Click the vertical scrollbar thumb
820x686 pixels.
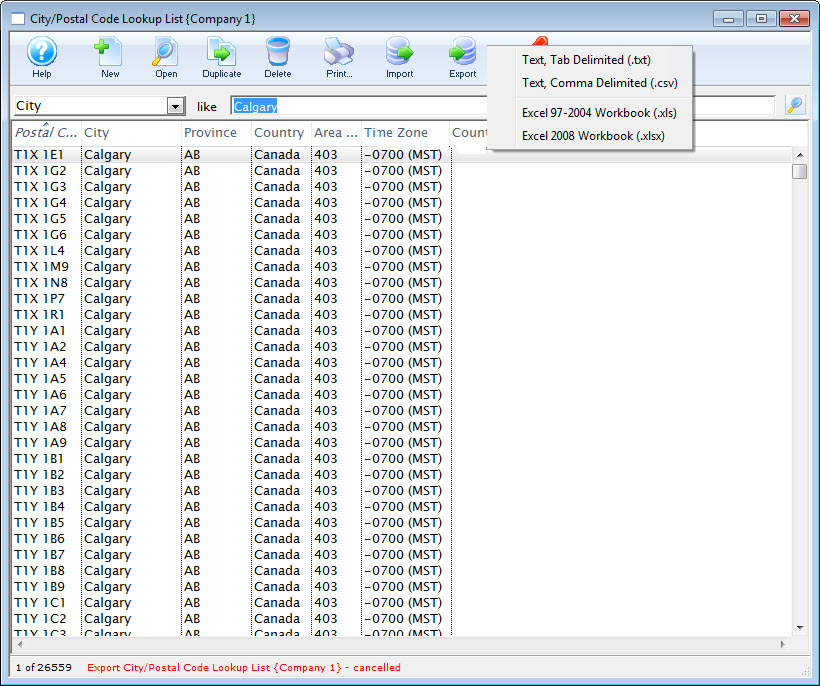pos(800,172)
